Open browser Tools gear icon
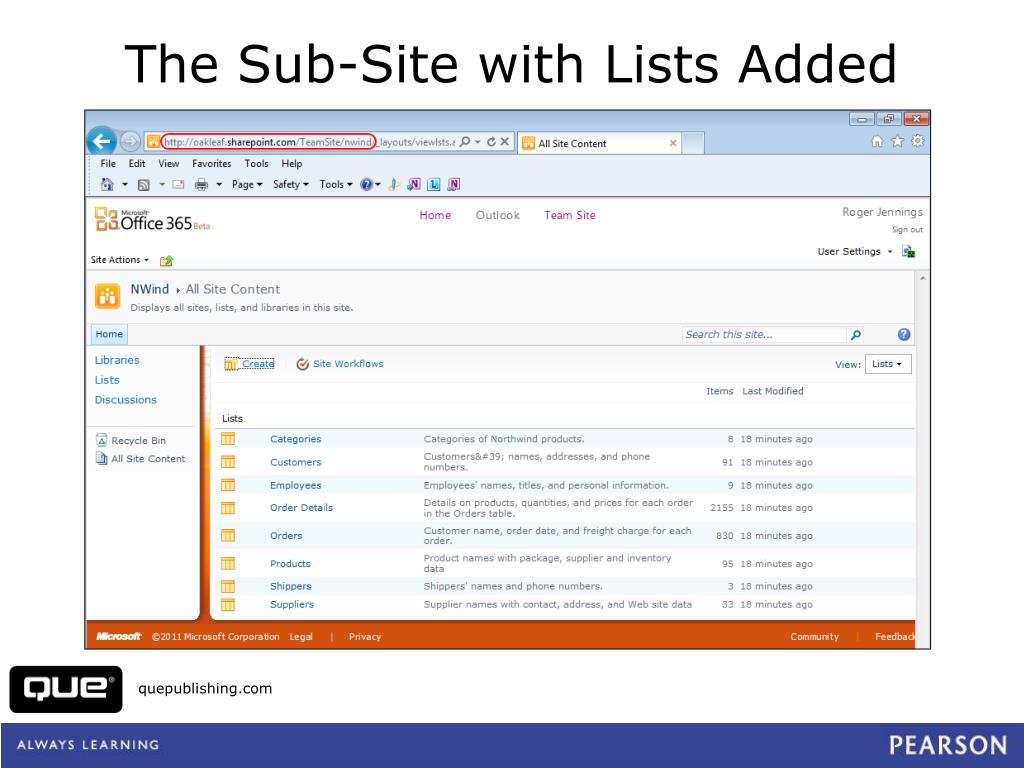Viewport: 1024px width, 768px height. click(x=918, y=141)
